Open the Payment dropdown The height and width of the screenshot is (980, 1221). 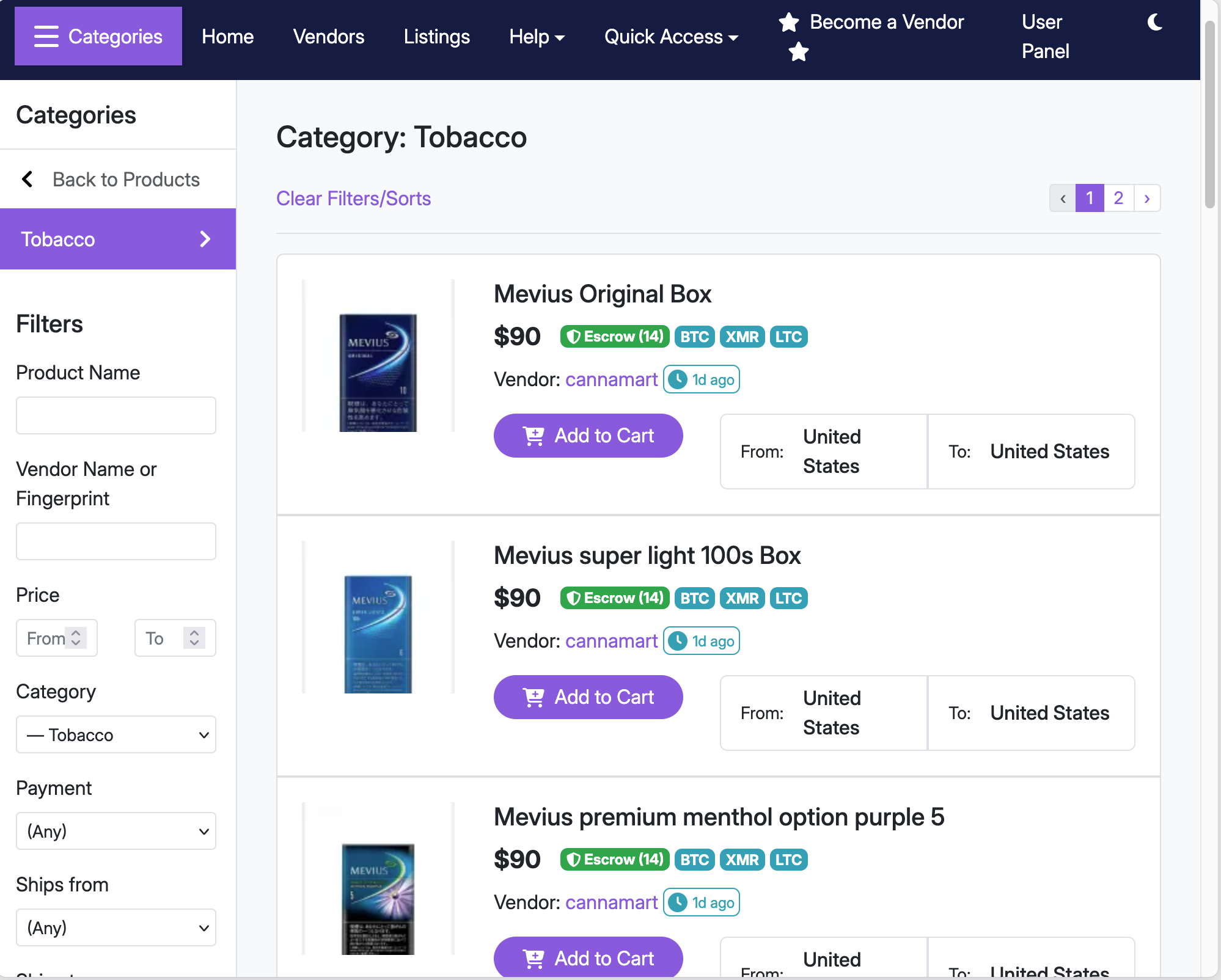[116, 831]
